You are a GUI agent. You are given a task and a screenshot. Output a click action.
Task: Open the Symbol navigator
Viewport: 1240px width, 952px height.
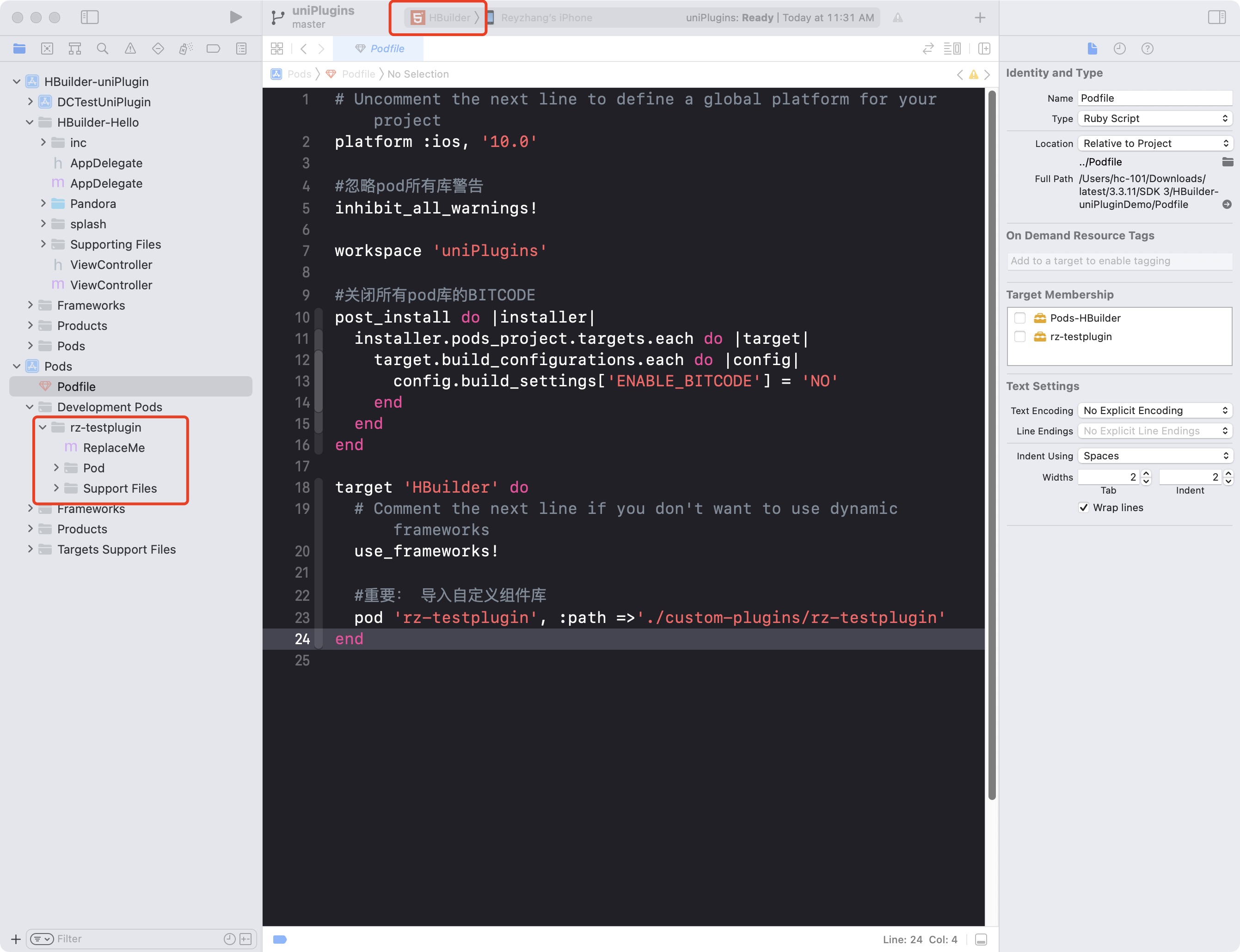pos(75,49)
